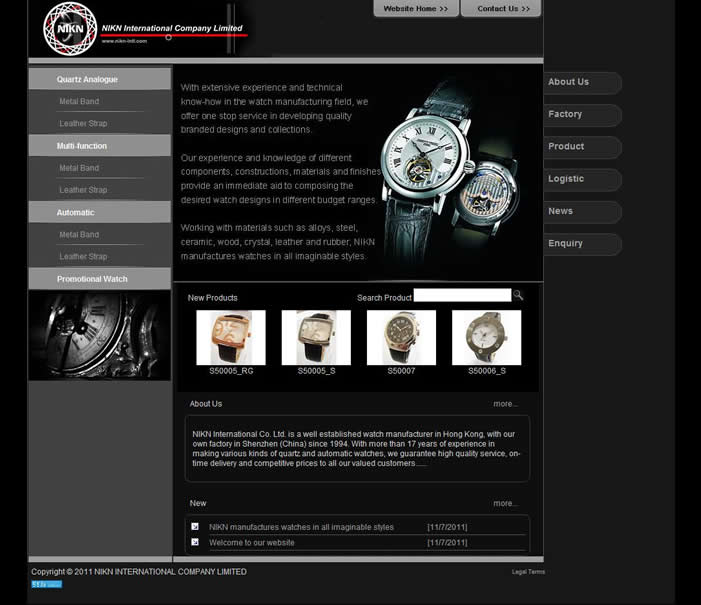Image resolution: width=701 pixels, height=605 pixels.
Task: Open the S50005_RG watch thumbnail
Action: click(231, 338)
